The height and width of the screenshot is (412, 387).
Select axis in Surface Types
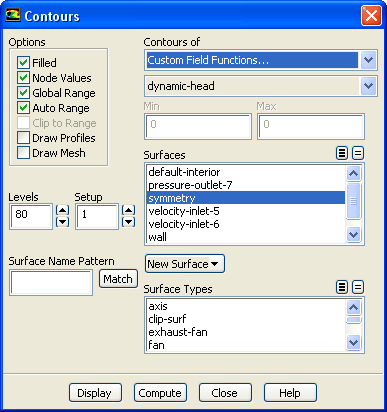click(x=246, y=306)
